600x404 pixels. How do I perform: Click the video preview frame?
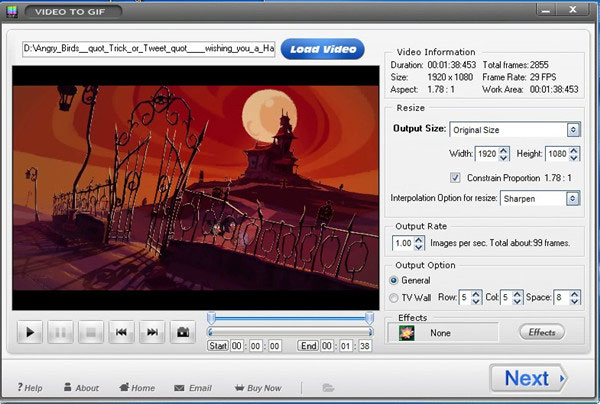[196, 188]
